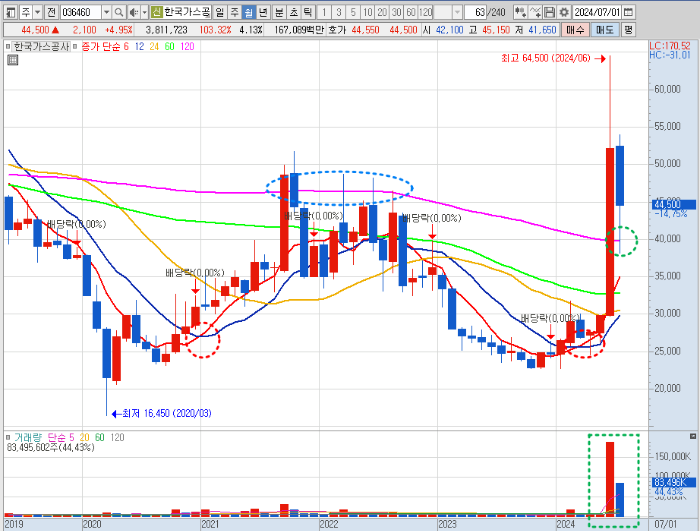Open the stock code 036460 dropdown arrow

click(106, 12)
